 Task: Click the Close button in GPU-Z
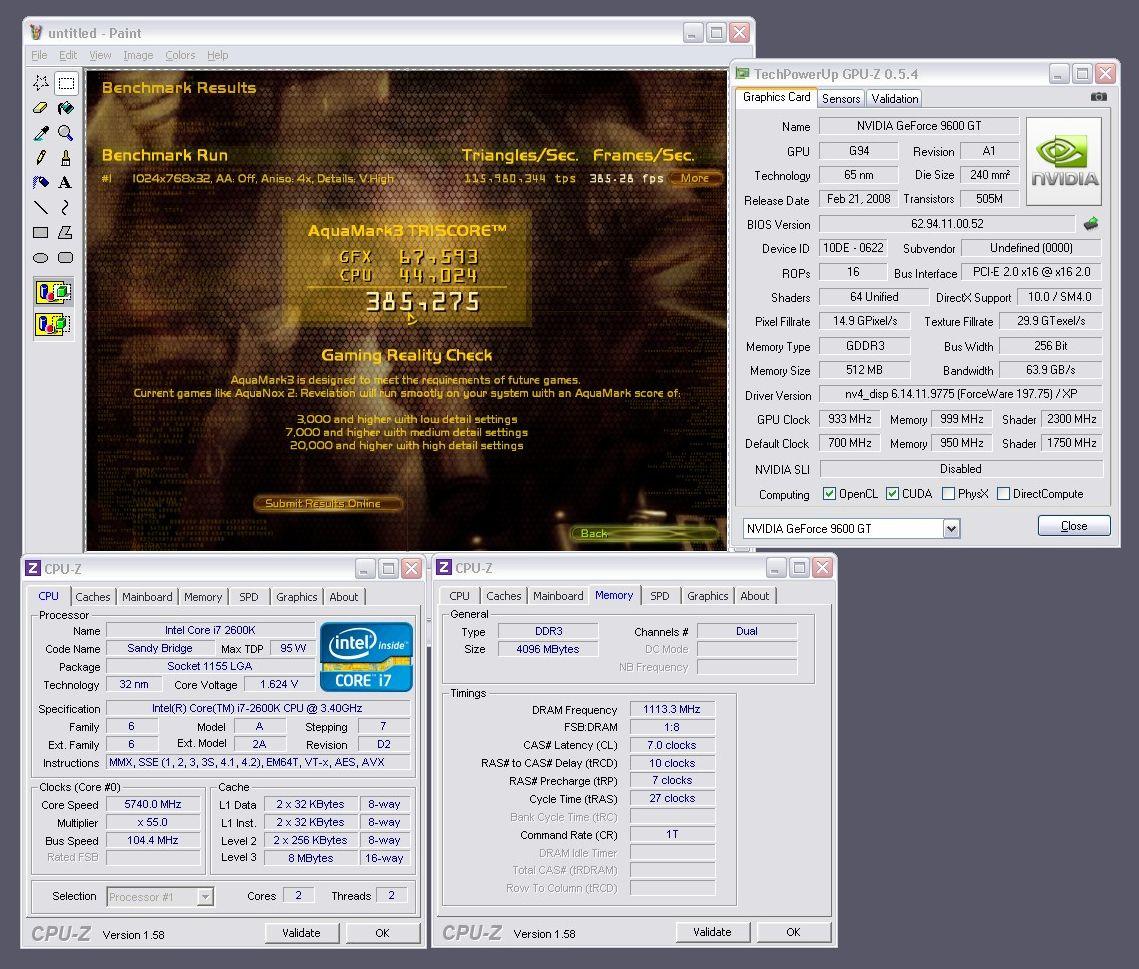click(x=1074, y=526)
